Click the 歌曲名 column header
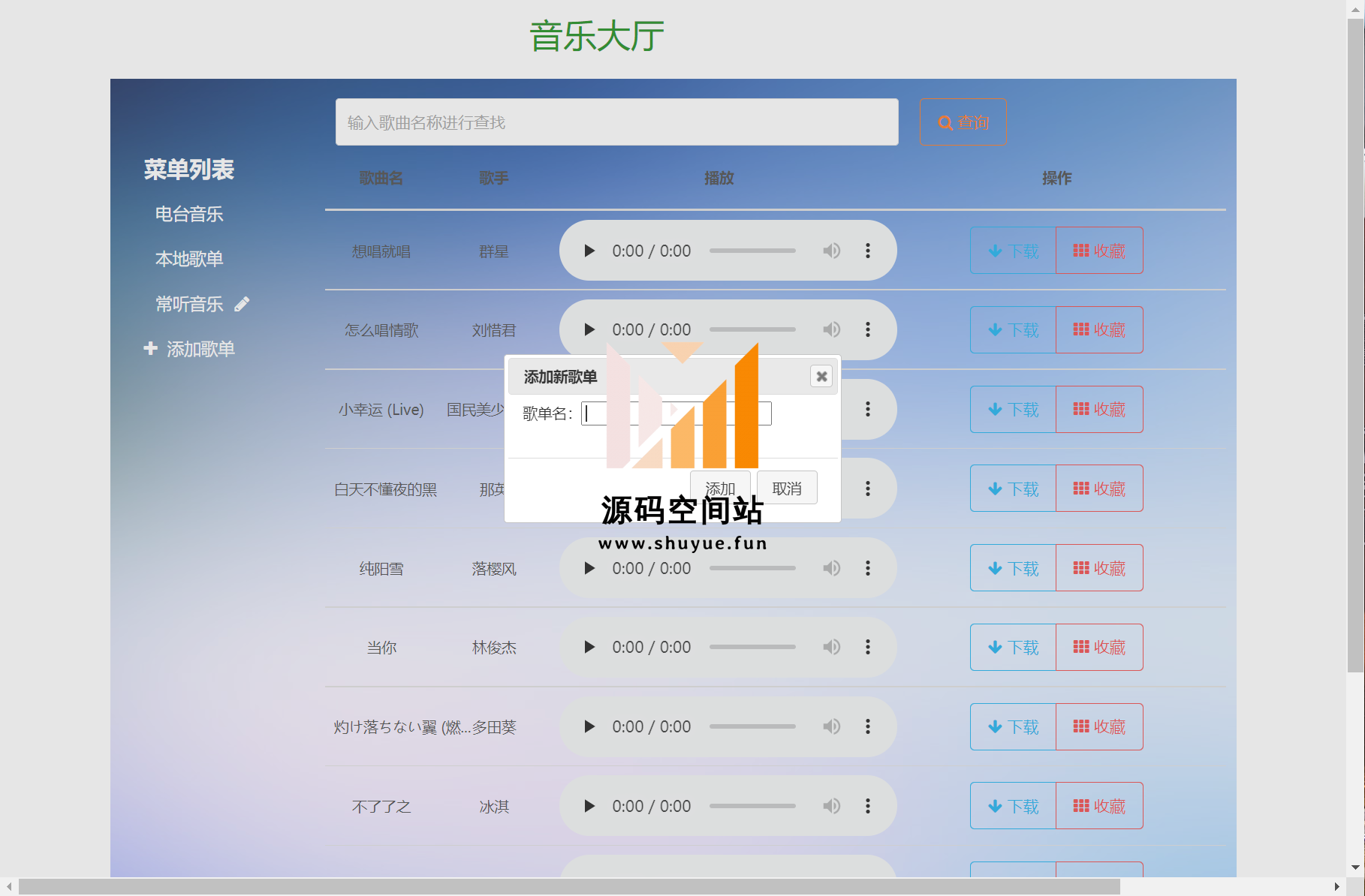The height and width of the screenshot is (896, 1365). click(381, 178)
